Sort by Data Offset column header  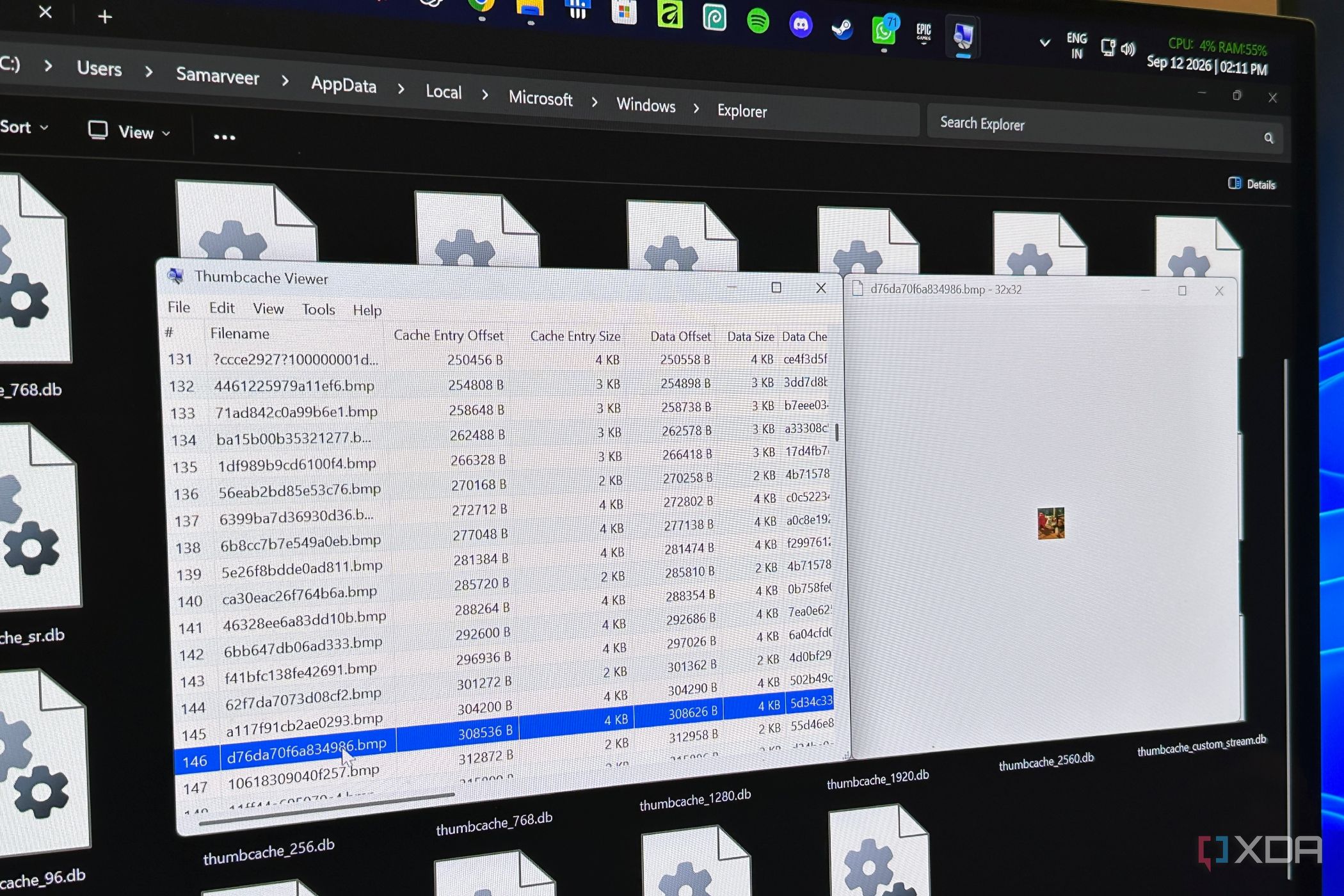point(680,336)
